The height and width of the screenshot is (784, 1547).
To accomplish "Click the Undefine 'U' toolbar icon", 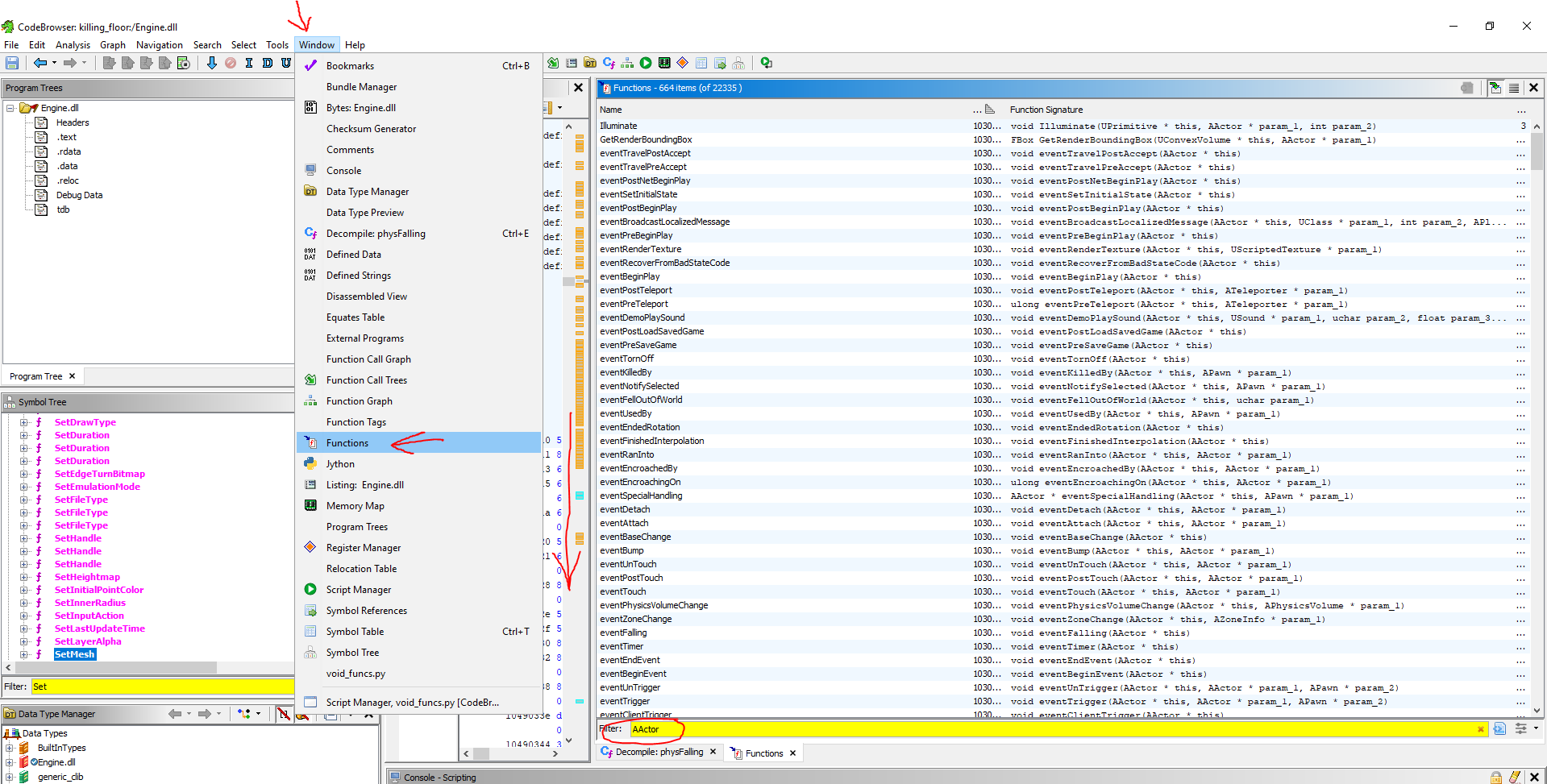I will 286,63.
